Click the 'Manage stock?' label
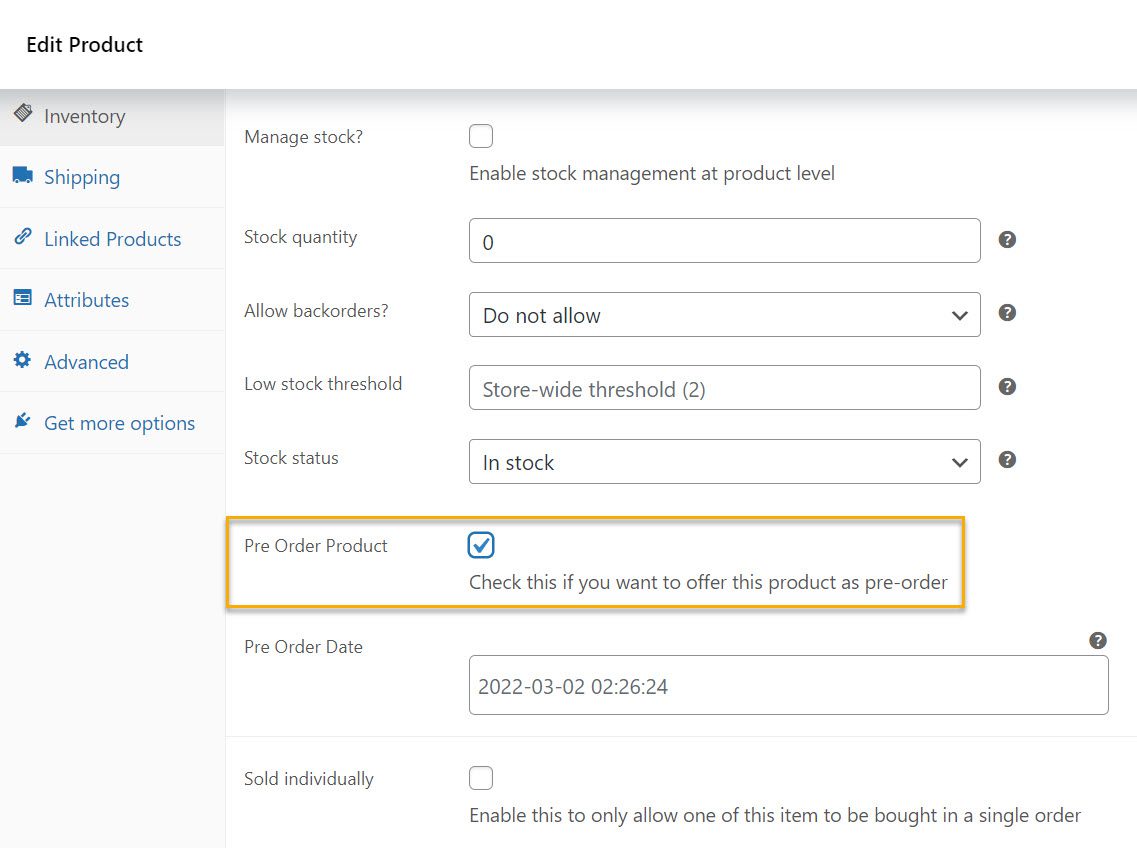 pyautogui.click(x=303, y=137)
